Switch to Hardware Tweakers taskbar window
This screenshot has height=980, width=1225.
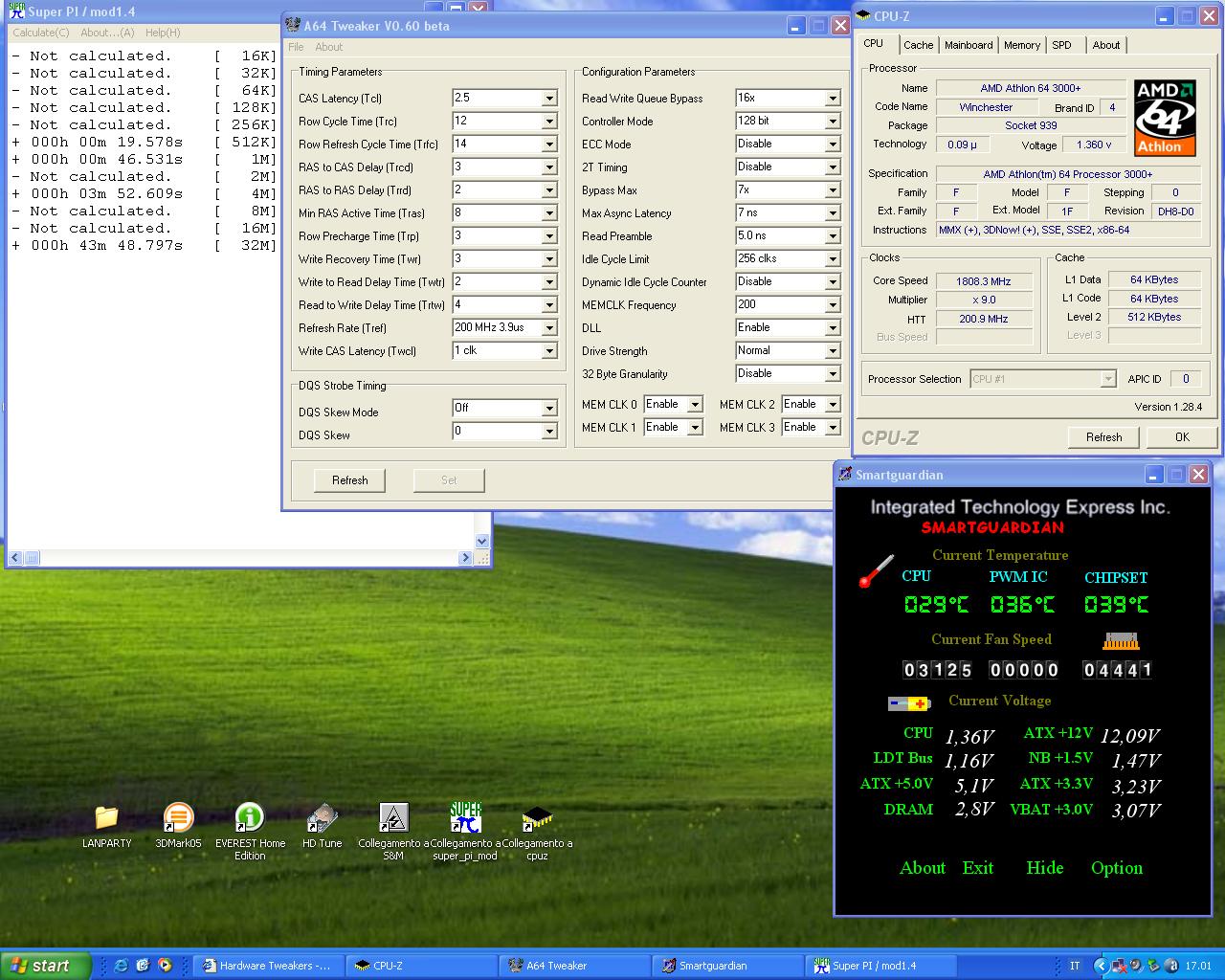point(267,966)
